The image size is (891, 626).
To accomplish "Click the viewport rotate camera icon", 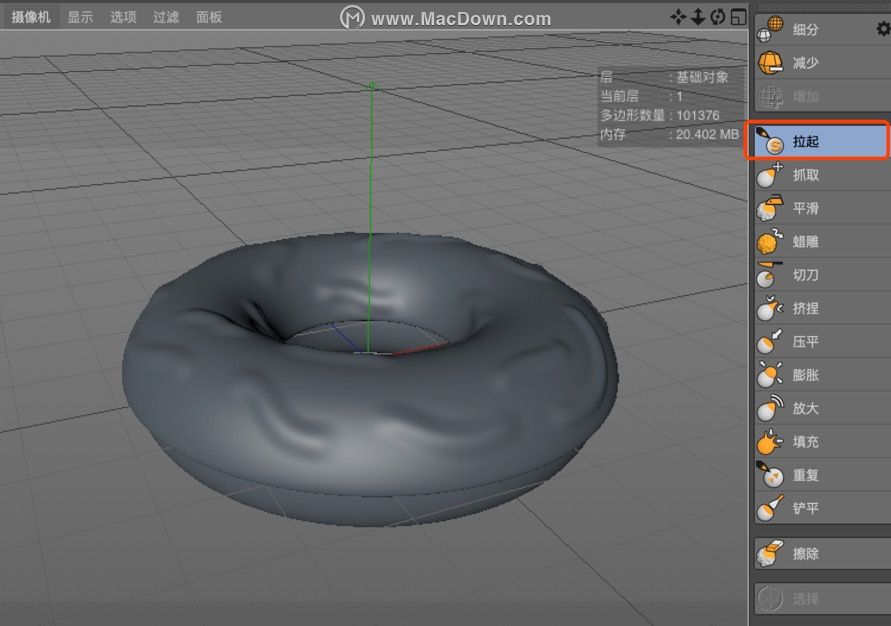I will pos(718,17).
